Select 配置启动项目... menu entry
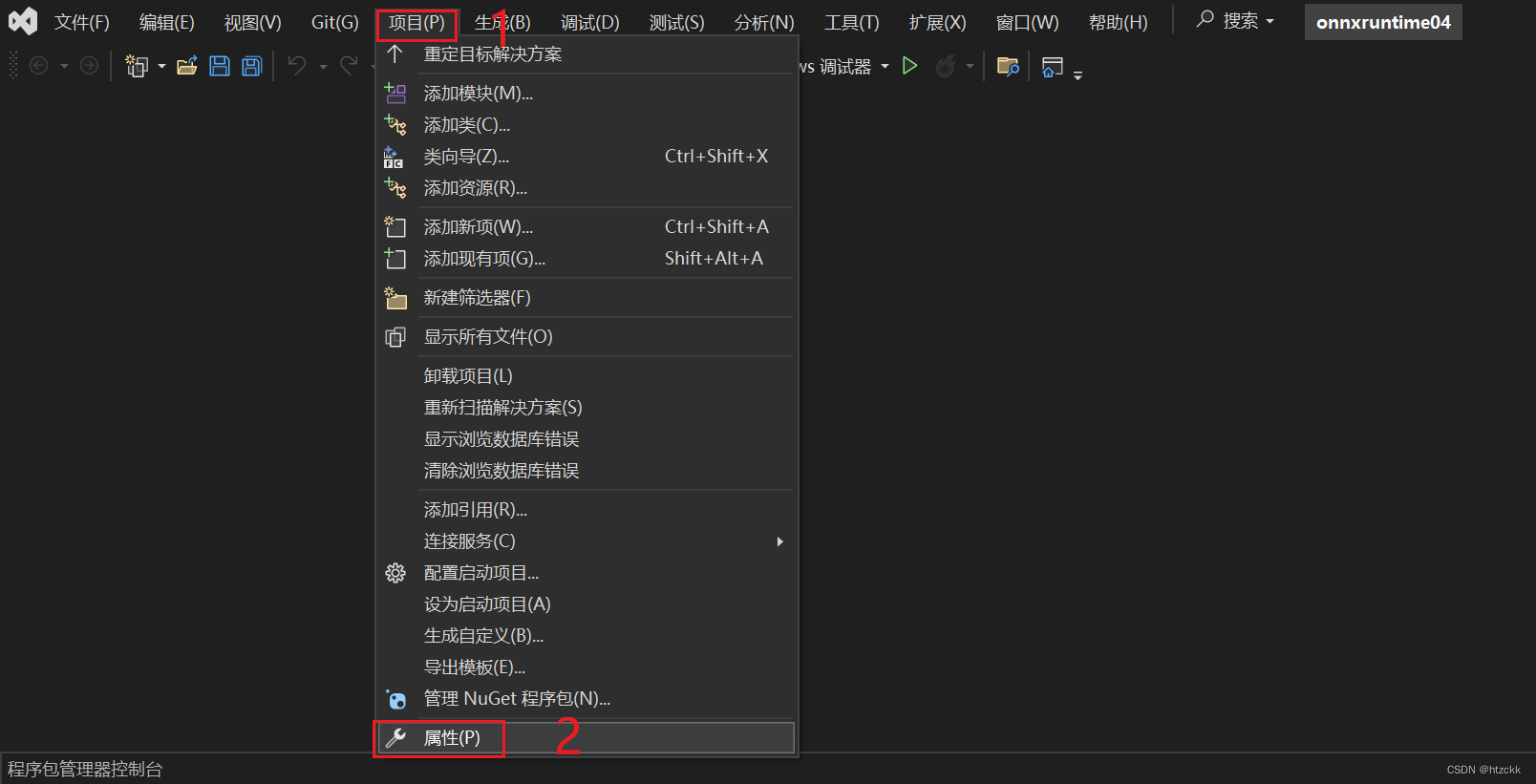The image size is (1536, 784). tap(586, 573)
